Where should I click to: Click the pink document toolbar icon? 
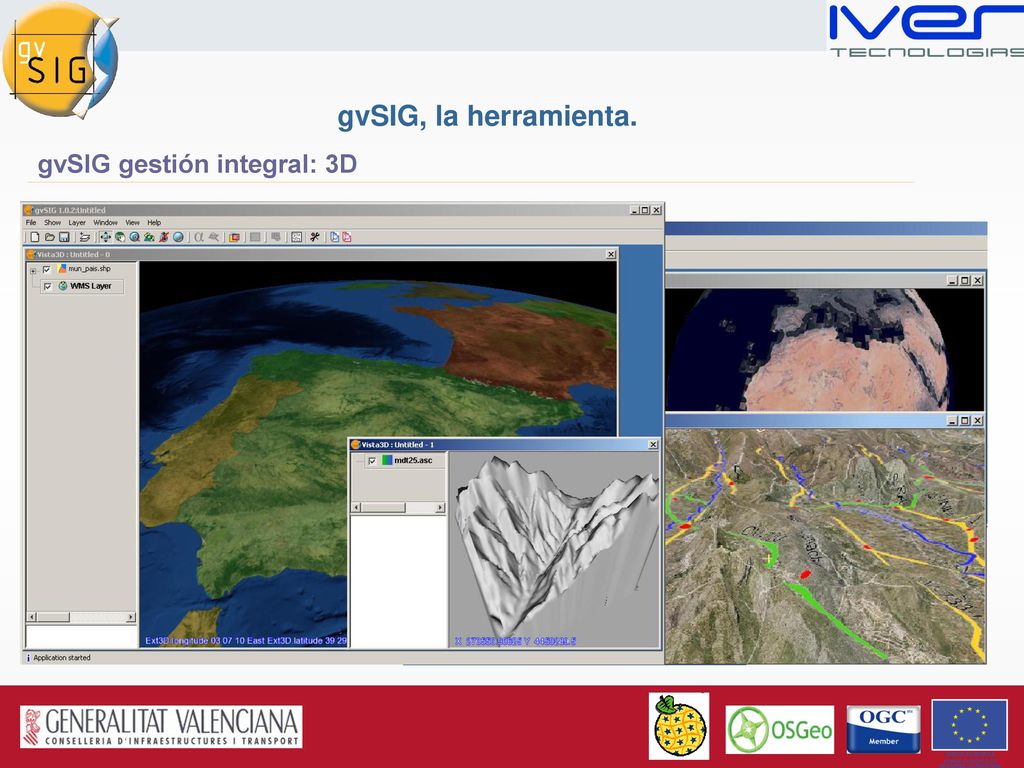point(347,237)
